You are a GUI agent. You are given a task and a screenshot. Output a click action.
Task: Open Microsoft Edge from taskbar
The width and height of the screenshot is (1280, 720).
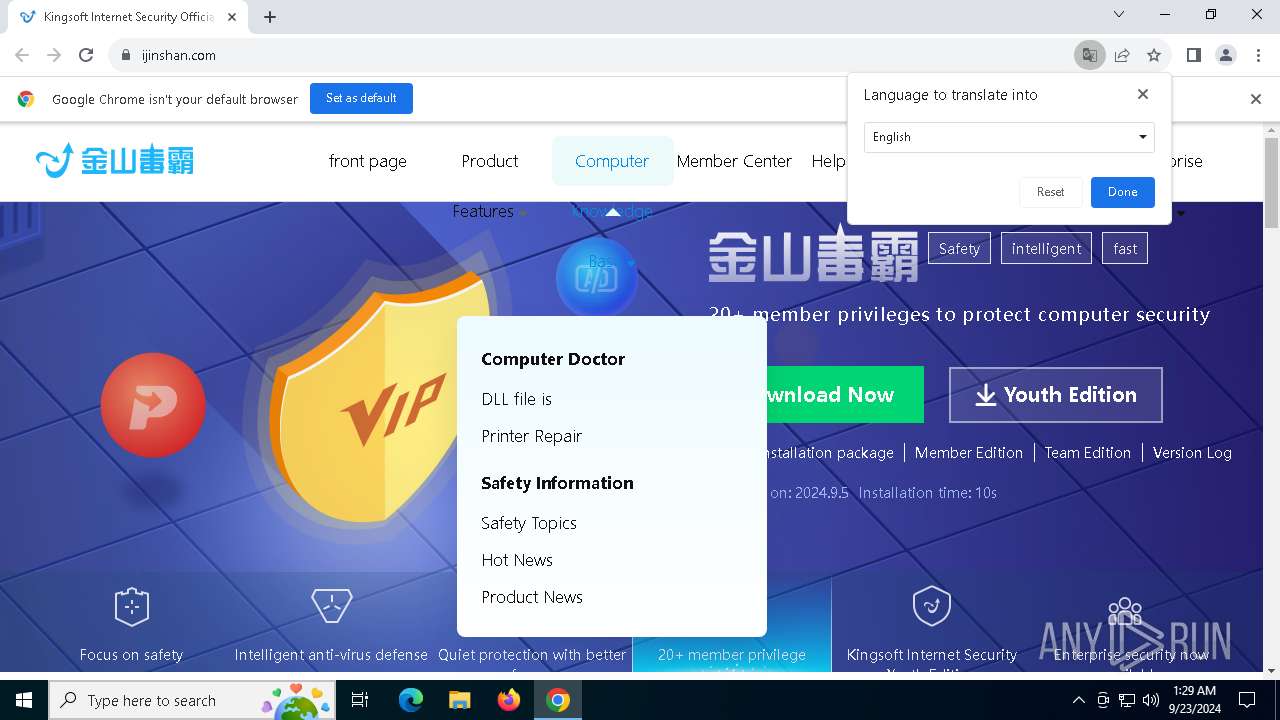pos(411,700)
